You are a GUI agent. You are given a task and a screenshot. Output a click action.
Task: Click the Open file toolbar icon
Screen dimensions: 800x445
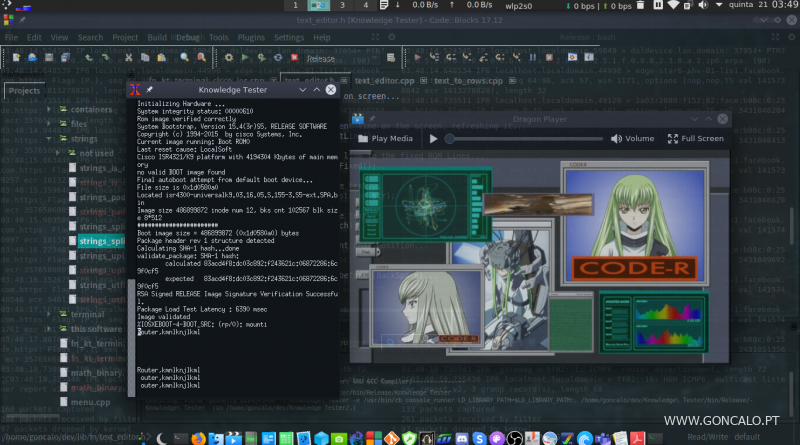32,58
